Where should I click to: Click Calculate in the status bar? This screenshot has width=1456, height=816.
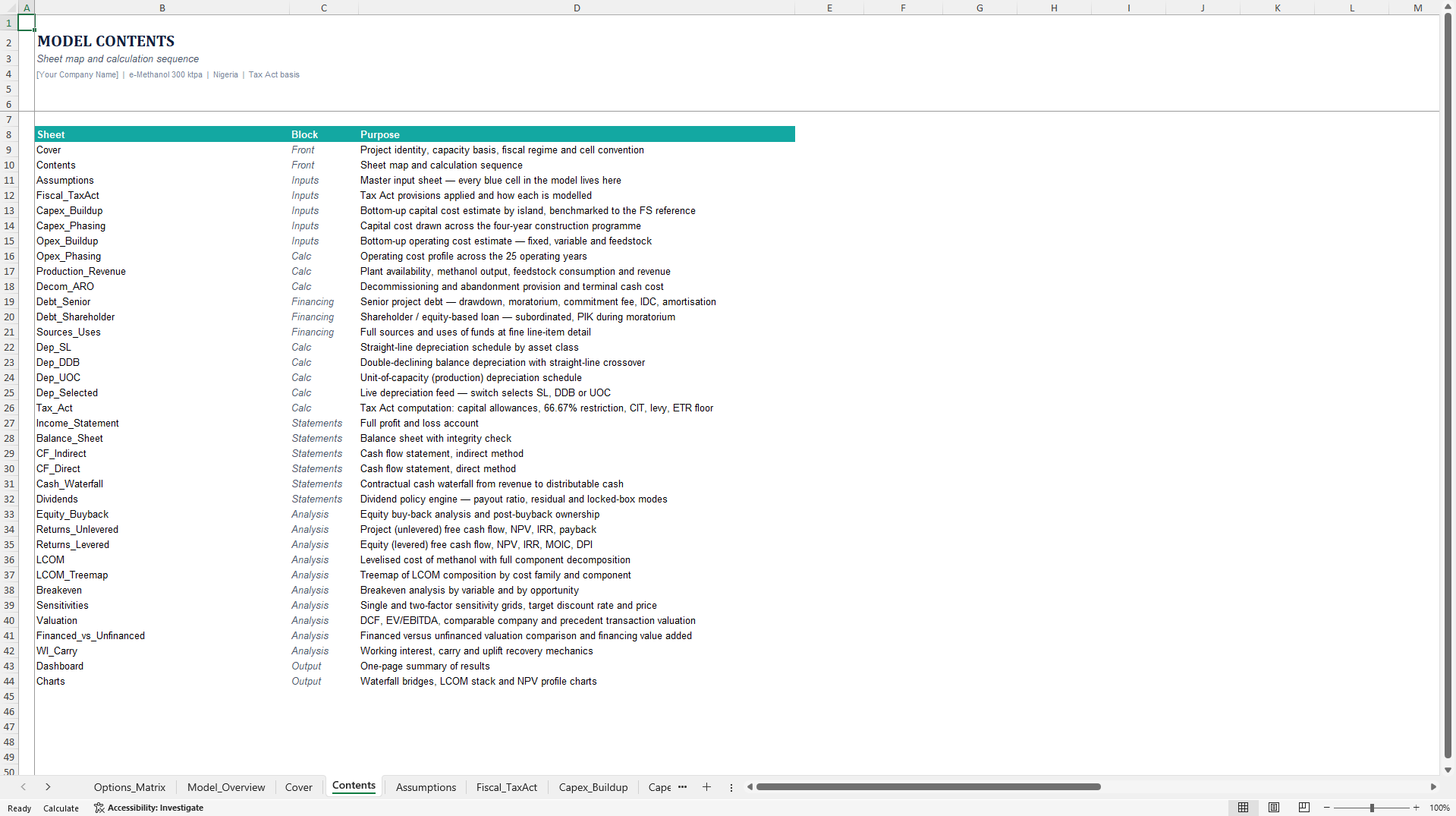61,808
